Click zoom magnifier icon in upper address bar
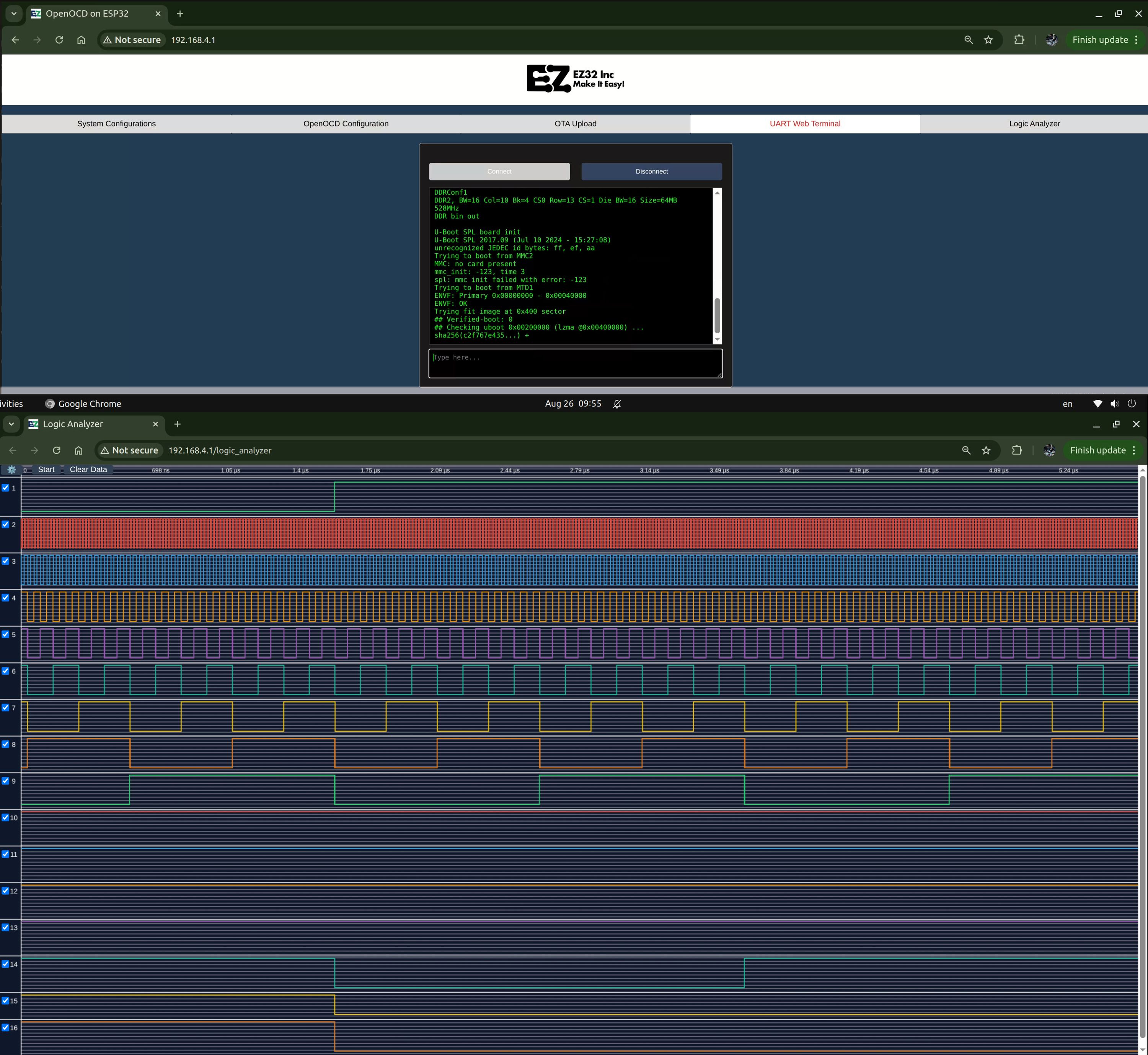Viewport: 1148px width, 1055px height. [968, 40]
